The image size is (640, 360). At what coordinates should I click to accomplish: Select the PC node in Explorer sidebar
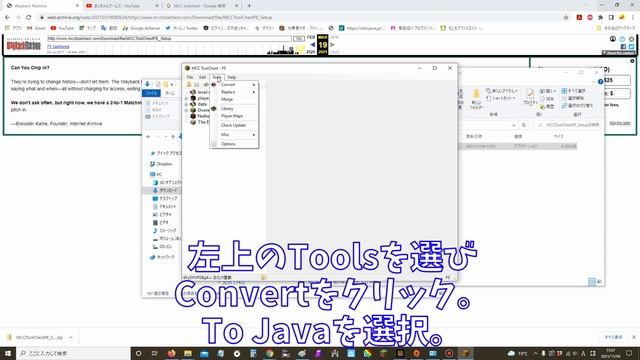tap(156, 174)
